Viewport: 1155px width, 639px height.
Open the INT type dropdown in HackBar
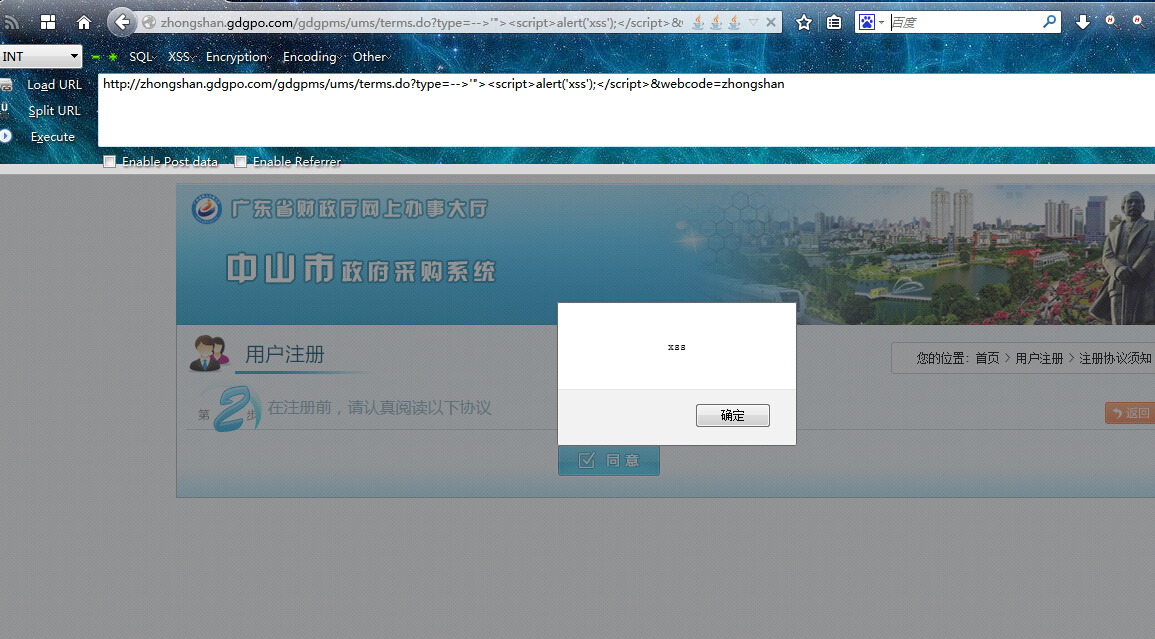41,56
